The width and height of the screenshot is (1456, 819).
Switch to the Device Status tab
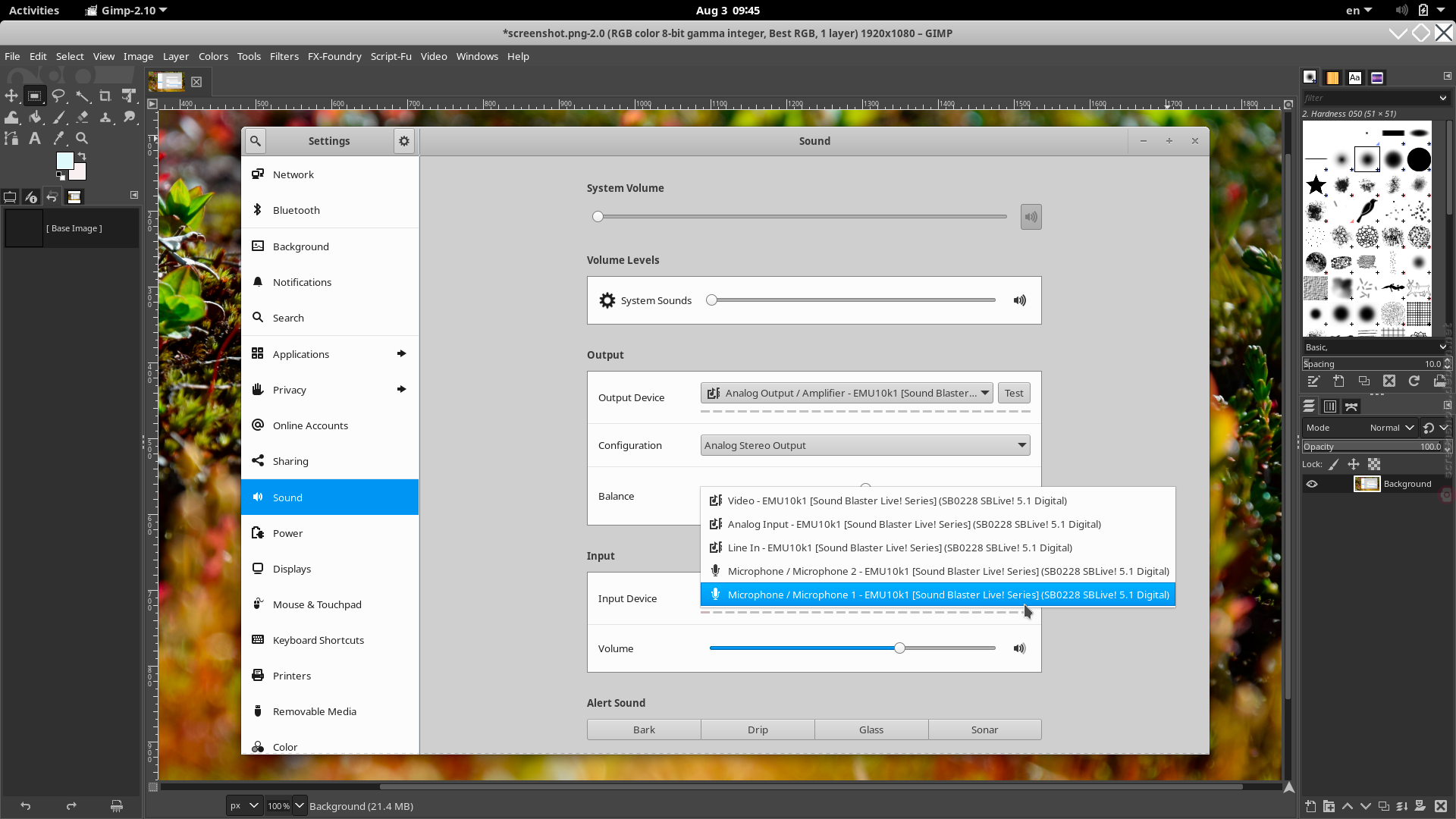31,197
